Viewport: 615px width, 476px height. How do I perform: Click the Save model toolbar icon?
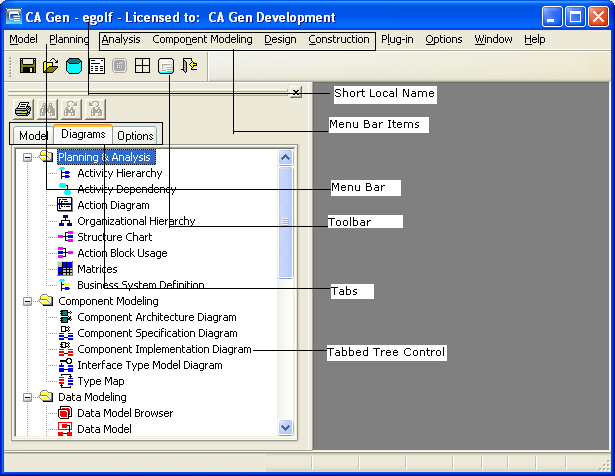[x=28, y=65]
